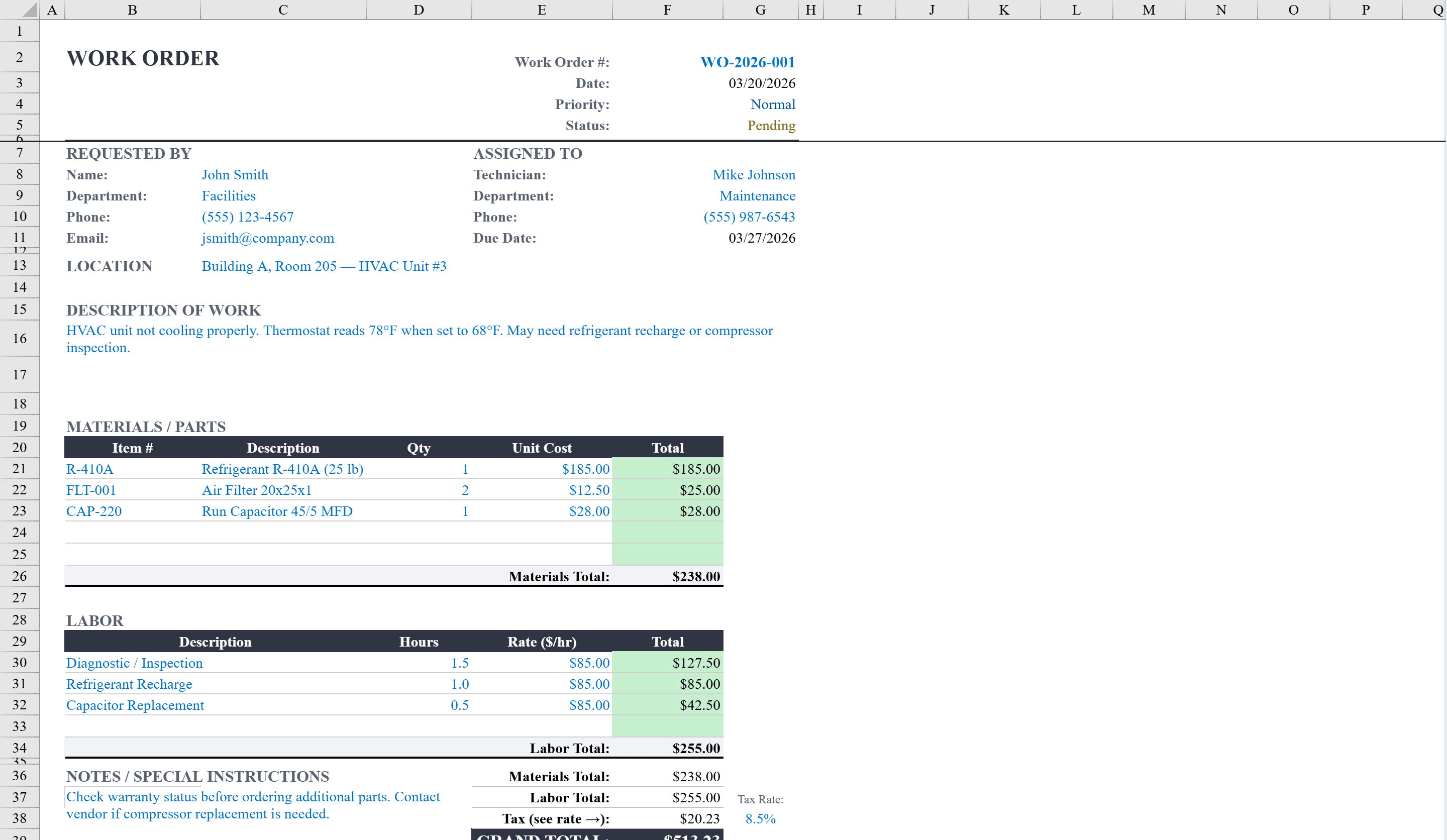Click the Due Date 03/27/2026

(x=761, y=238)
